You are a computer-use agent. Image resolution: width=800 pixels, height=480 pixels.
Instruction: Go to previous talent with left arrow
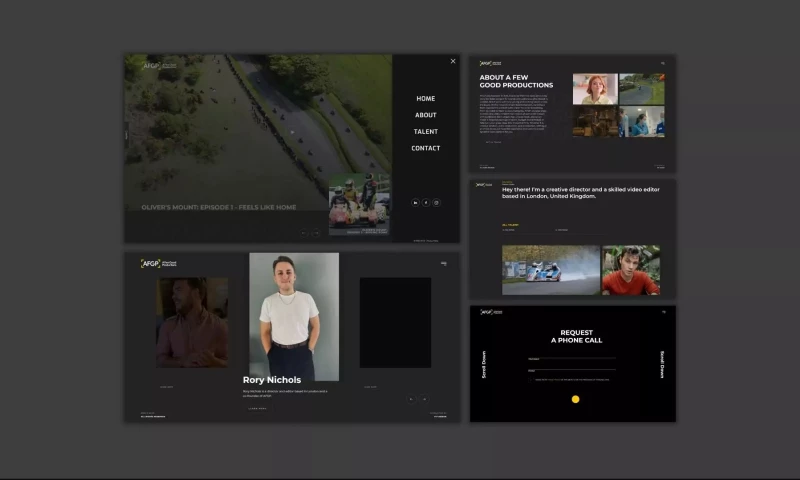(410, 398)
